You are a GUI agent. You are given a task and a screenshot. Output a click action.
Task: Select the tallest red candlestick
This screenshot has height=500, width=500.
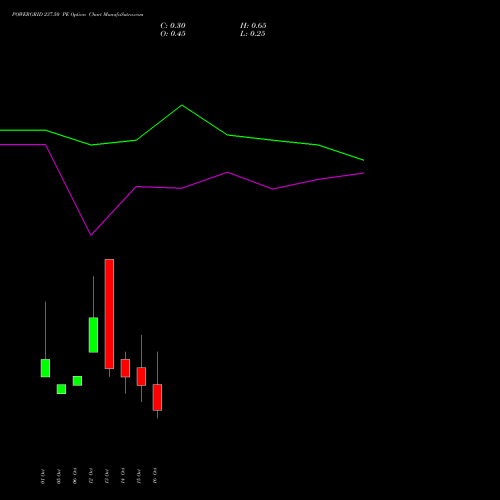[109, 314]
